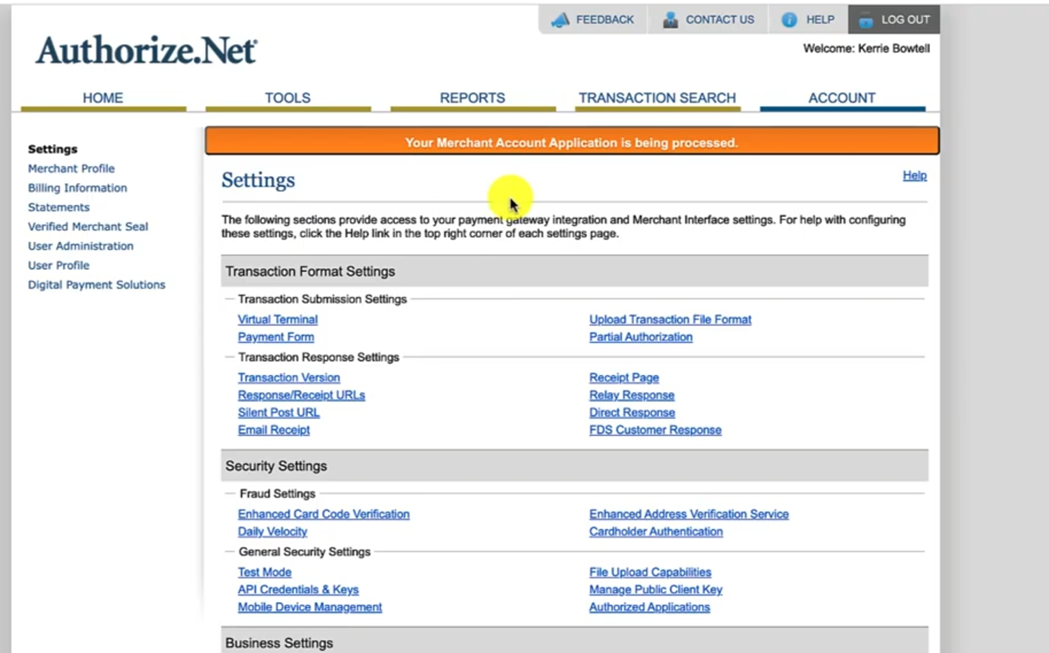1049x653 pixels.
Task: Go to the Home tab
Action: pyautogui.click(x=103, y=97)
